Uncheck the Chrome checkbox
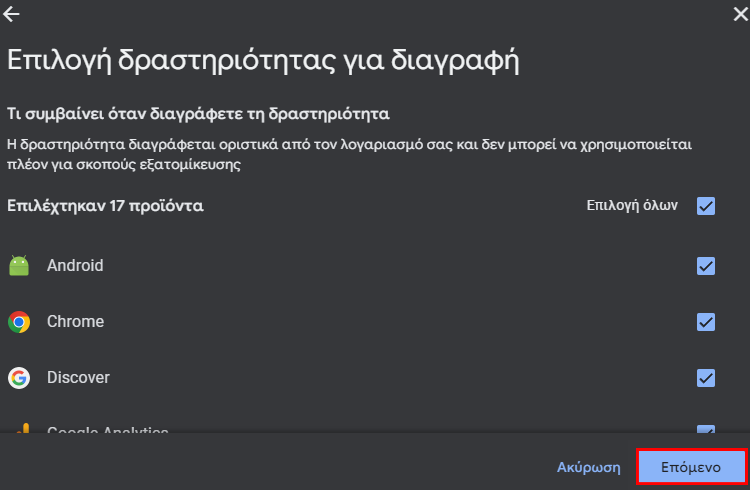Image resolution: width=750 pixels, height=490 pixels. click(706, 322)
